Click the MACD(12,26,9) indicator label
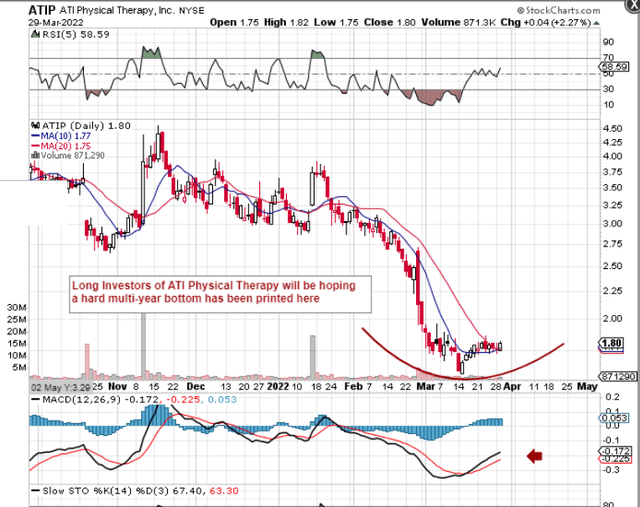 (82, 400)
